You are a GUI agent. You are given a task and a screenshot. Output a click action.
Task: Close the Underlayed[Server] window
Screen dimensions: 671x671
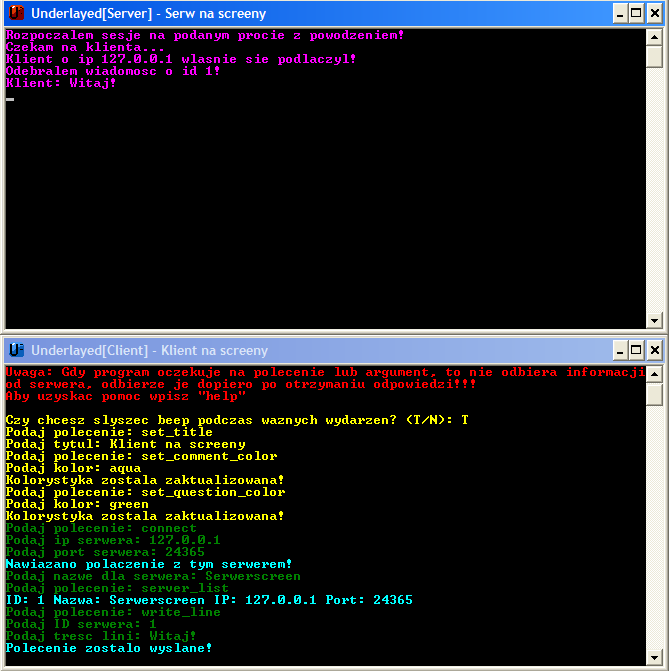point(654,14)
